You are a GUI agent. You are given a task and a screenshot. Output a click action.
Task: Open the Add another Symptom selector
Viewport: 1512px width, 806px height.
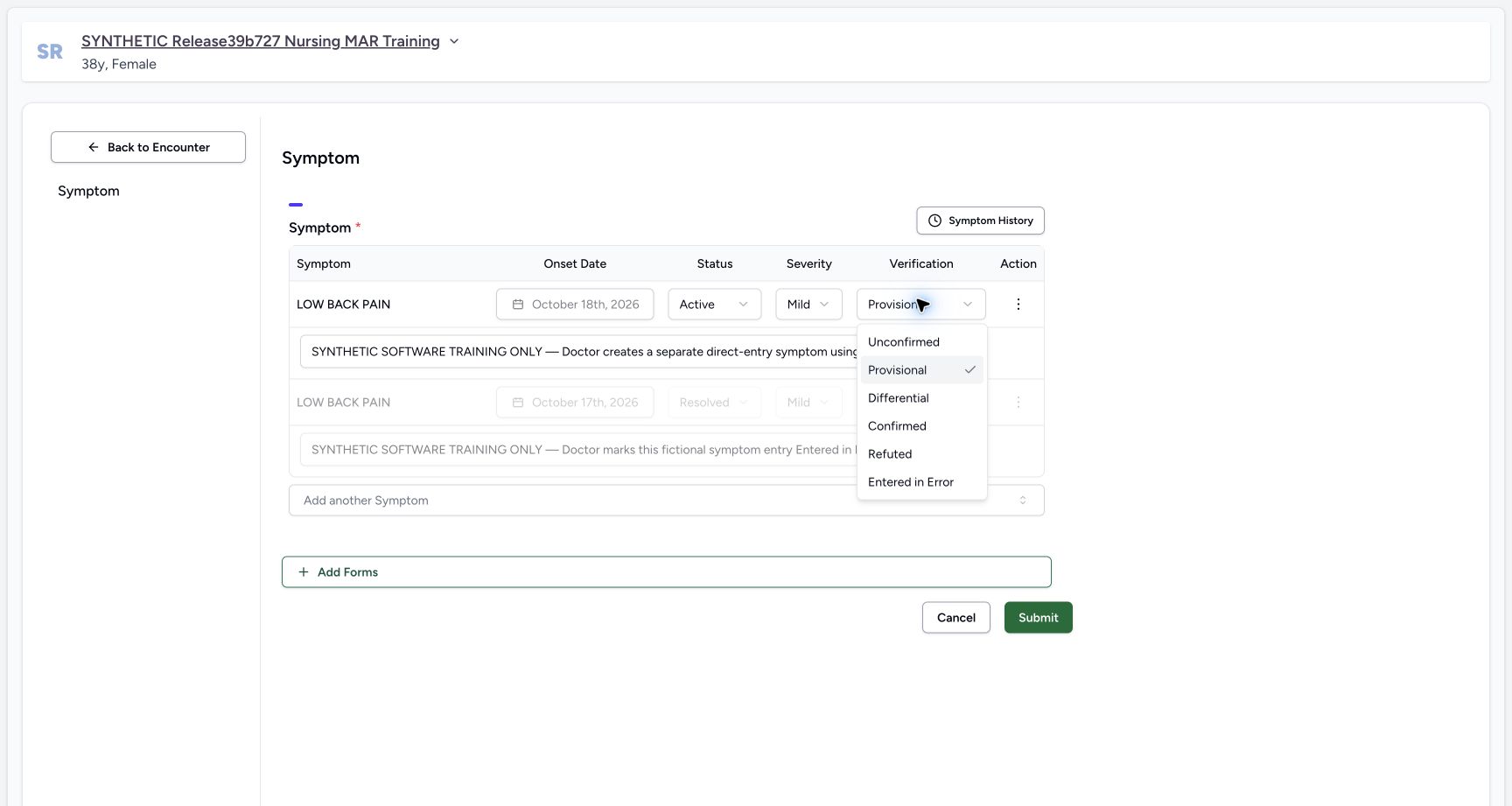tap(667, 501)
